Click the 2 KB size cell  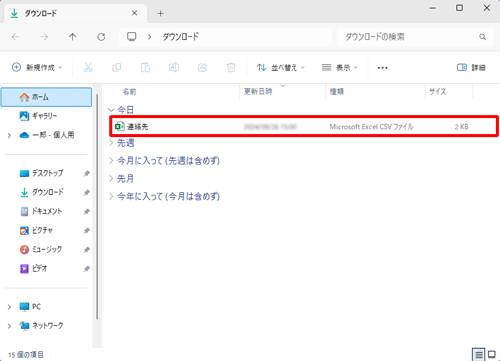pos(461,127)
